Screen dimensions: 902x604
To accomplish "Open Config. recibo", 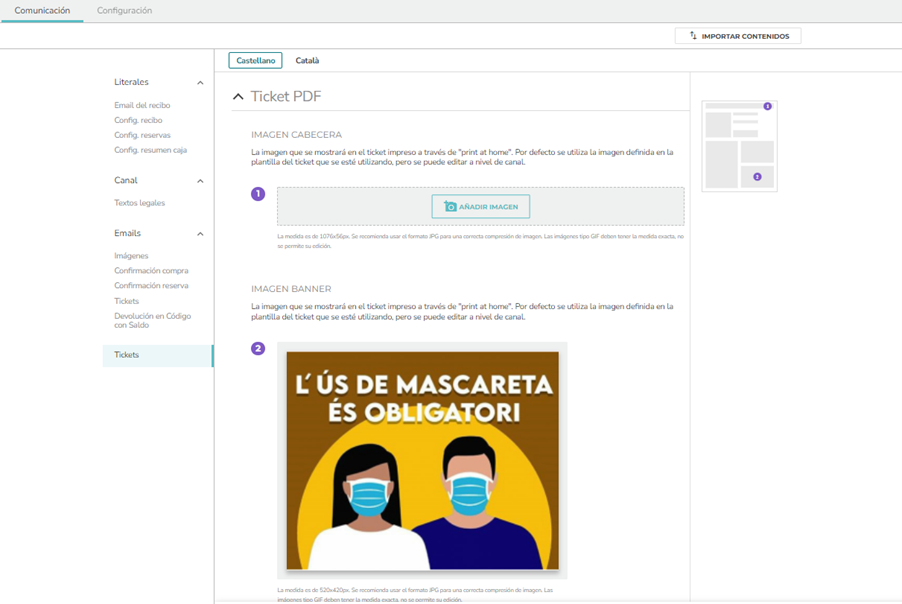I will [138, 120].
